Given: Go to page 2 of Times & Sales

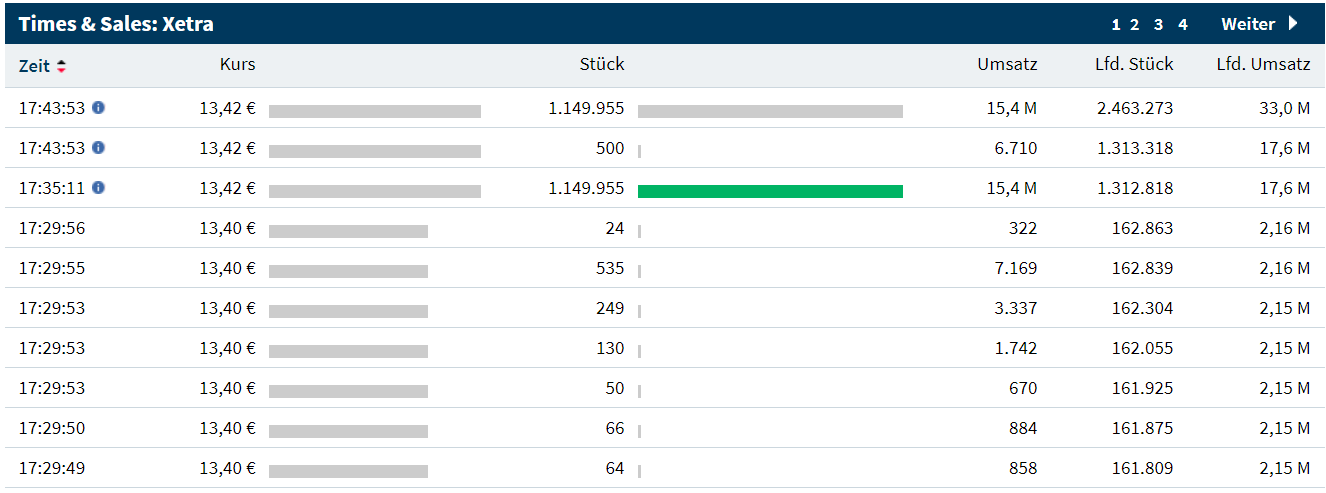Looking at the screenshot, I should tap(1135, 25).
